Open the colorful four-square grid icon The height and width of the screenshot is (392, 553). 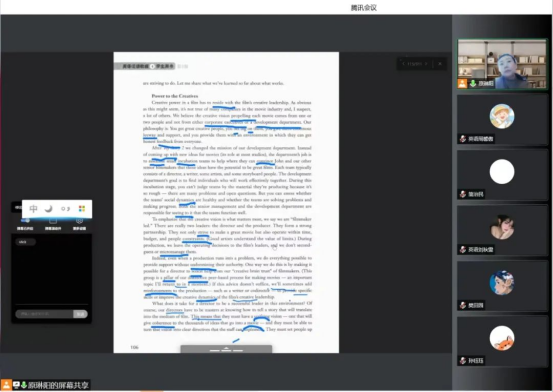pyautogui.click(x=82, y=209)
